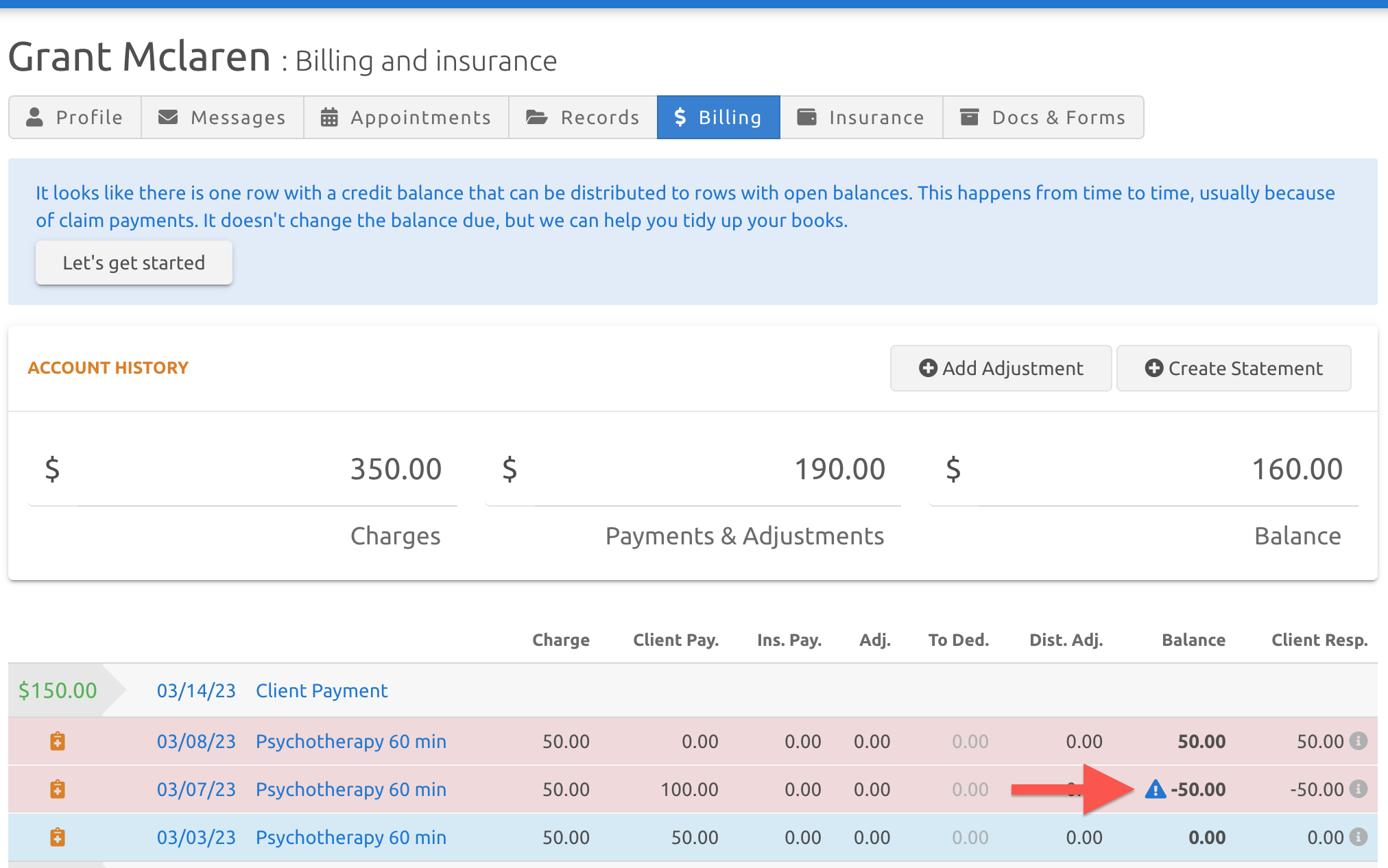Click the person icon on the Profile tab
Viewport: 1388px width, 868px height.
34,117
